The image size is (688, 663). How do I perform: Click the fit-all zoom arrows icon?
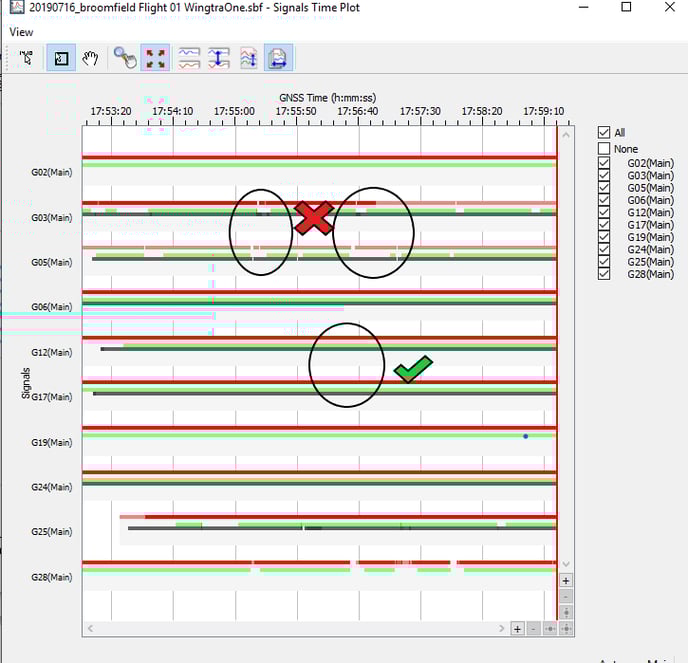156,59
